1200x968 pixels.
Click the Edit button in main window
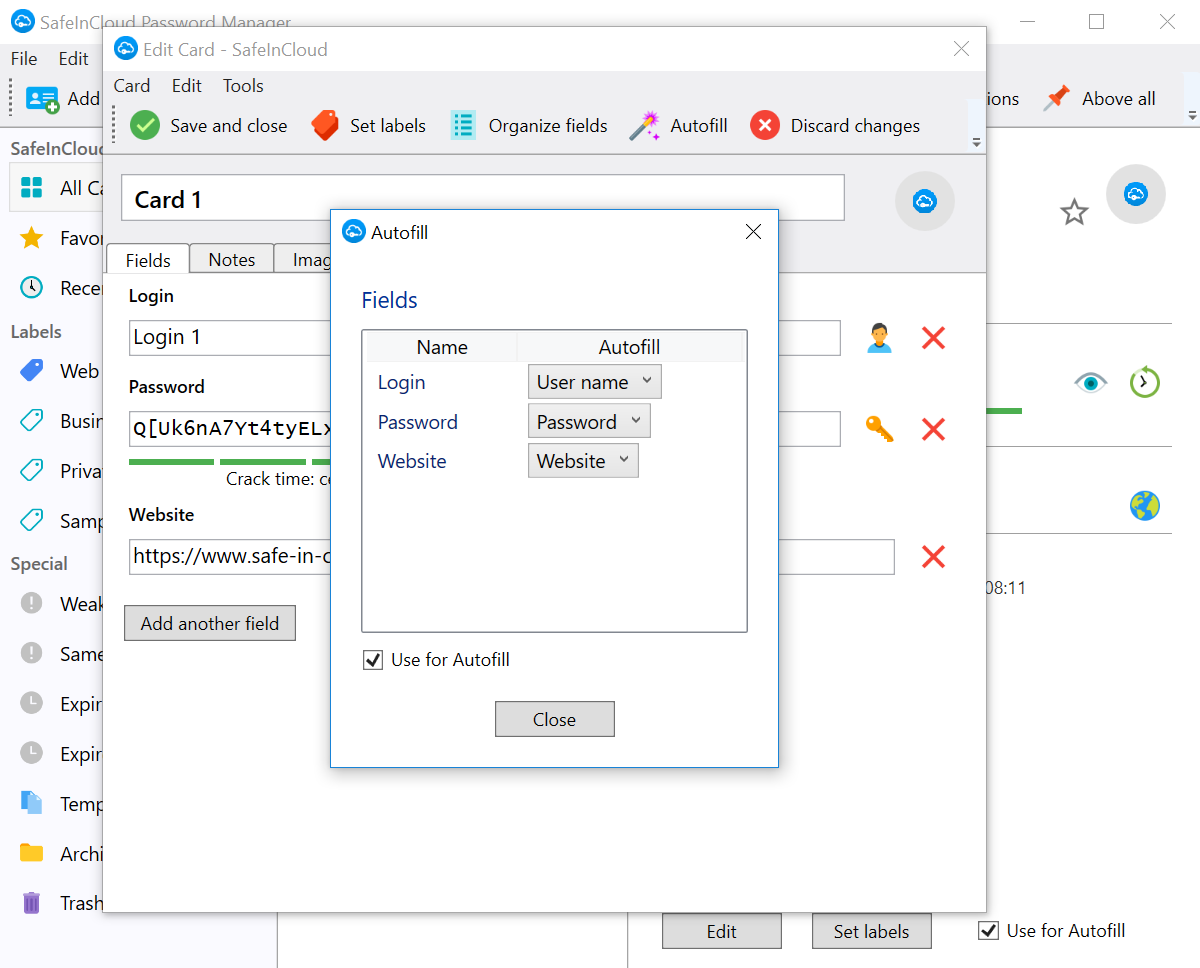point(722,931)
